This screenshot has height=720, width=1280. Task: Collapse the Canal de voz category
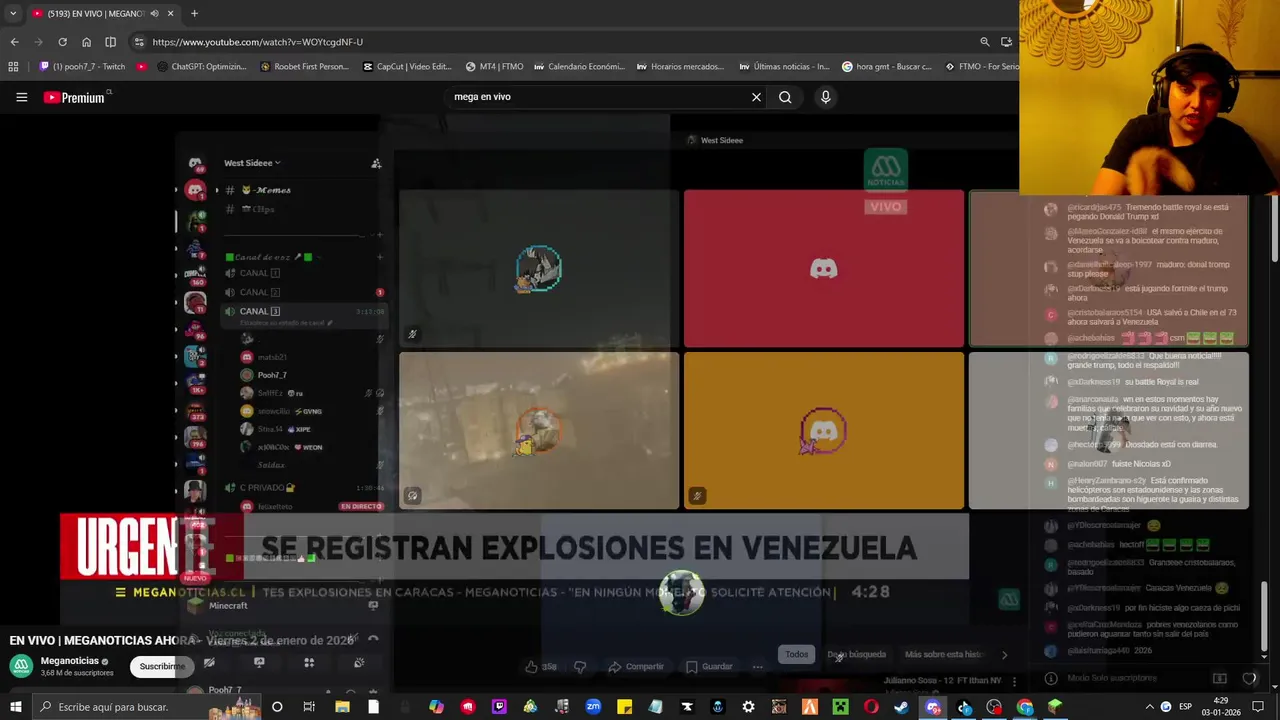tap(268, 257)
